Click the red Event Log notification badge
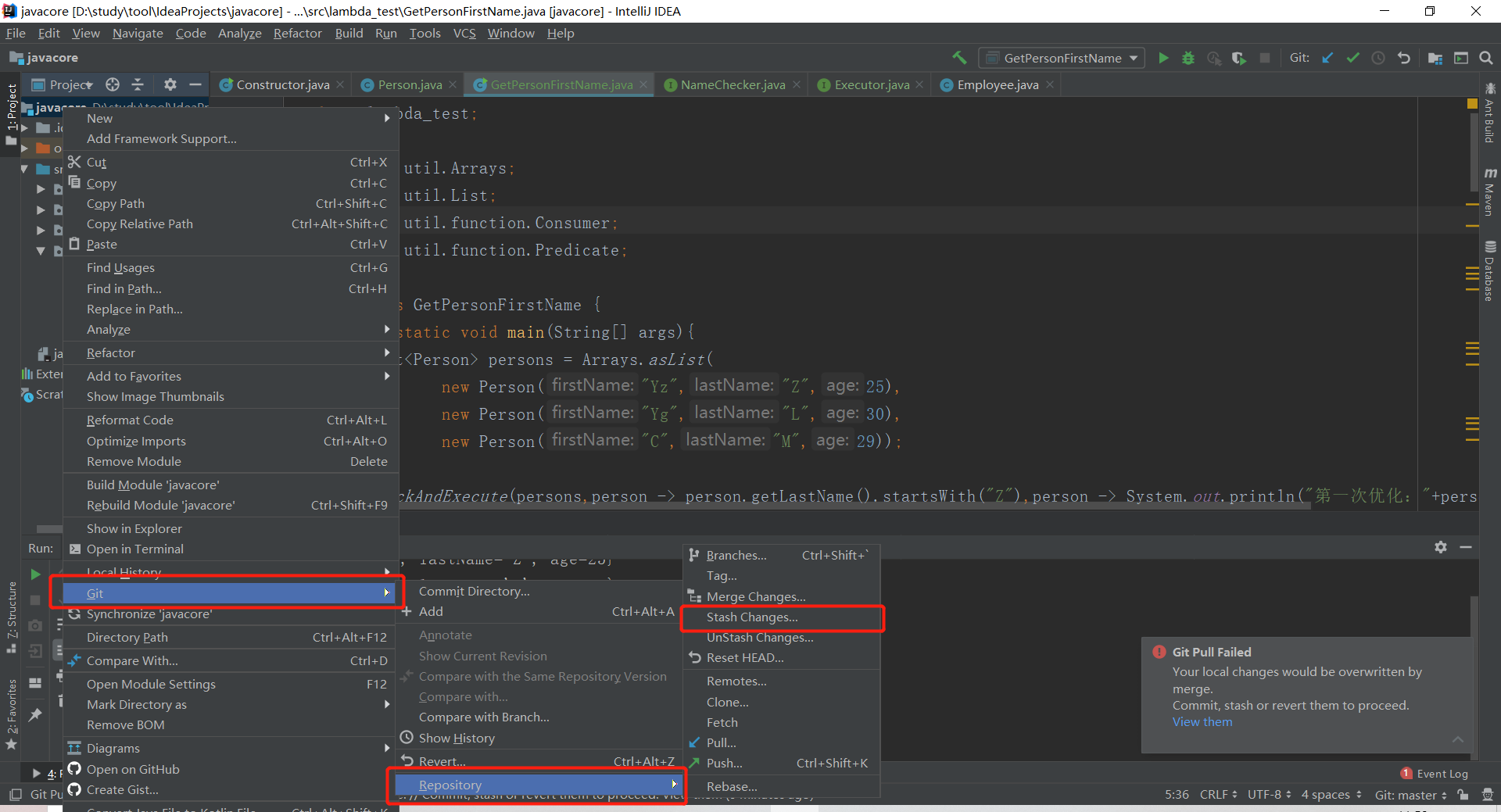The height and width of the screenshot is (812, 1501). pos(1406,774)
